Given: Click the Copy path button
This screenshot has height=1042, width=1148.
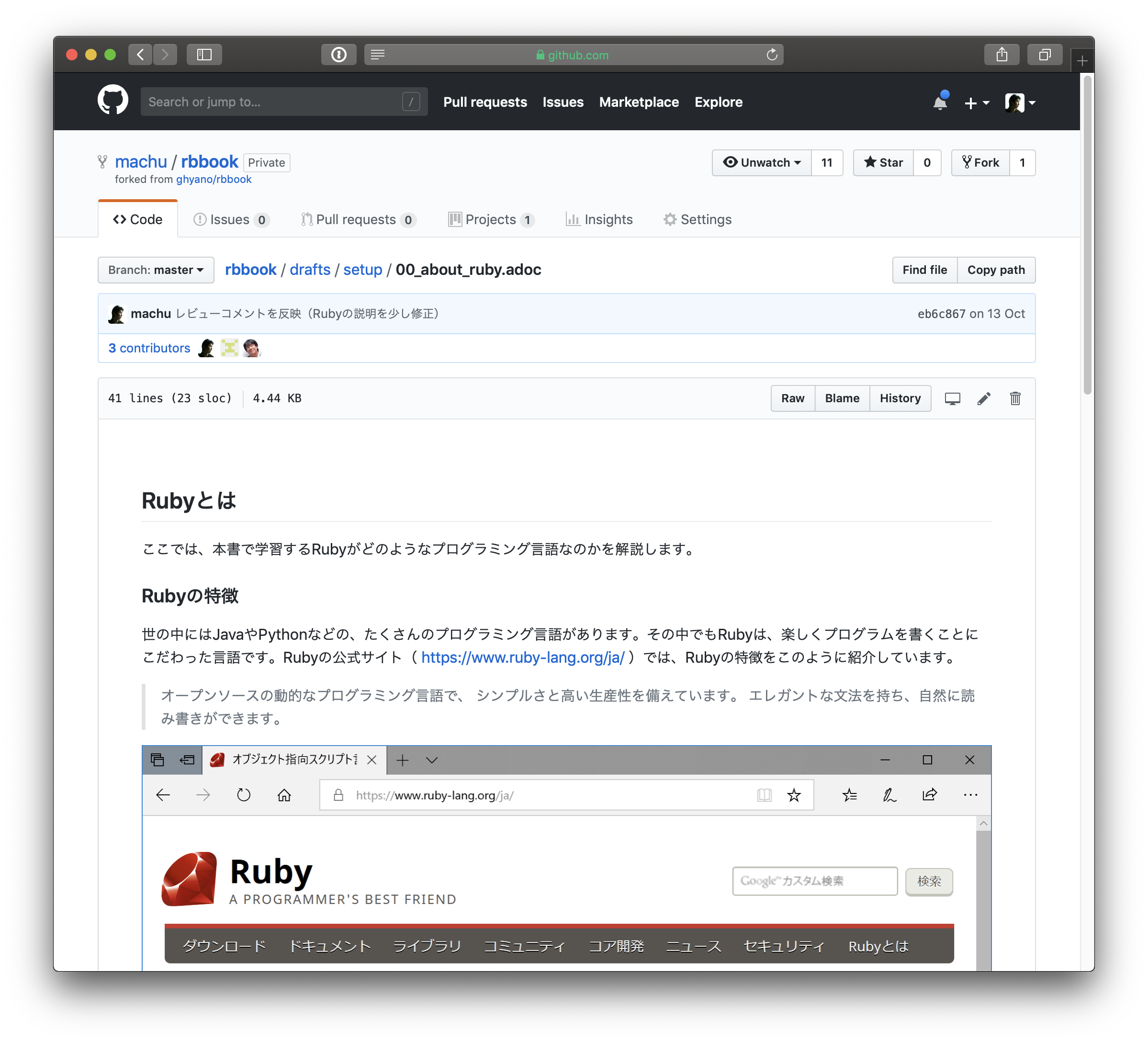Looking at the screenshot, I should [x=996, y=270].
